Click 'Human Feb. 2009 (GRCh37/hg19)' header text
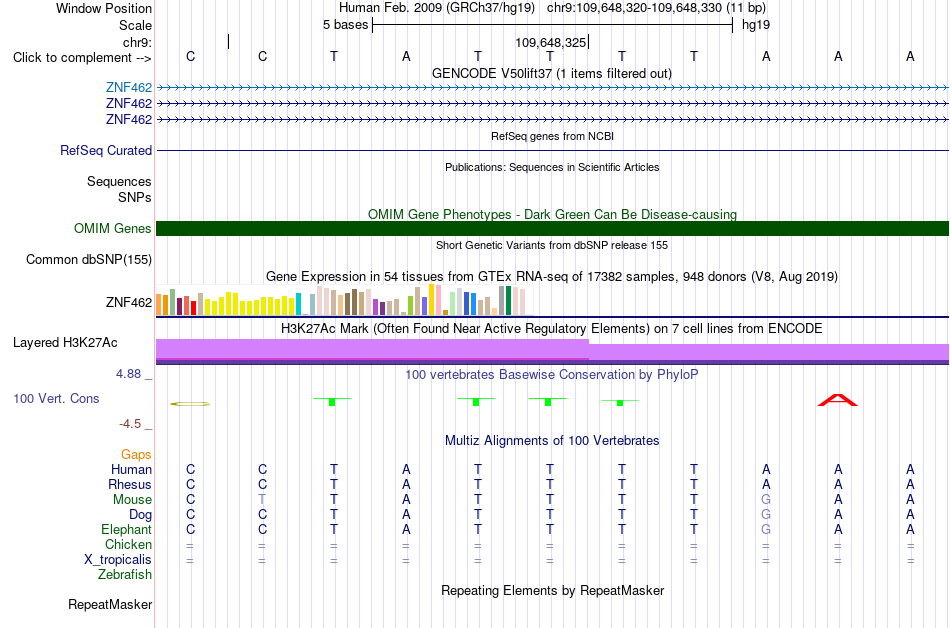Viewport: 950px width, 628px height. (x=437, y=8)
